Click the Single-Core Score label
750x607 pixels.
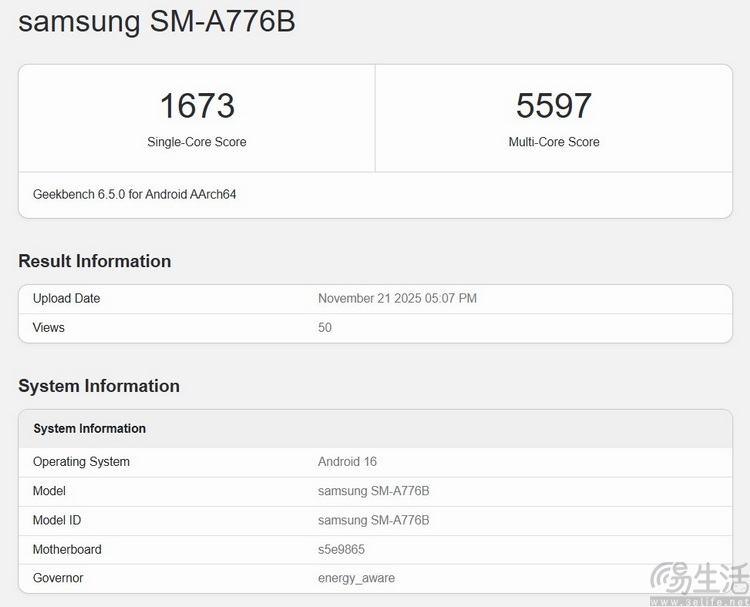tap(197, 142)
